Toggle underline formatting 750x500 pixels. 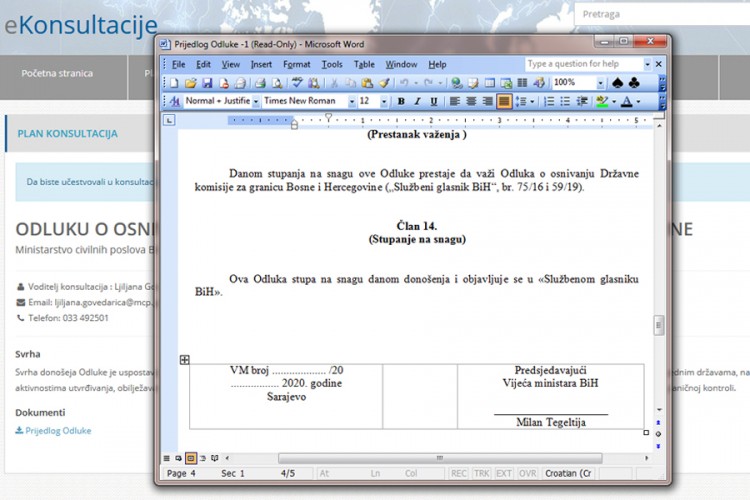pos(433,102)
